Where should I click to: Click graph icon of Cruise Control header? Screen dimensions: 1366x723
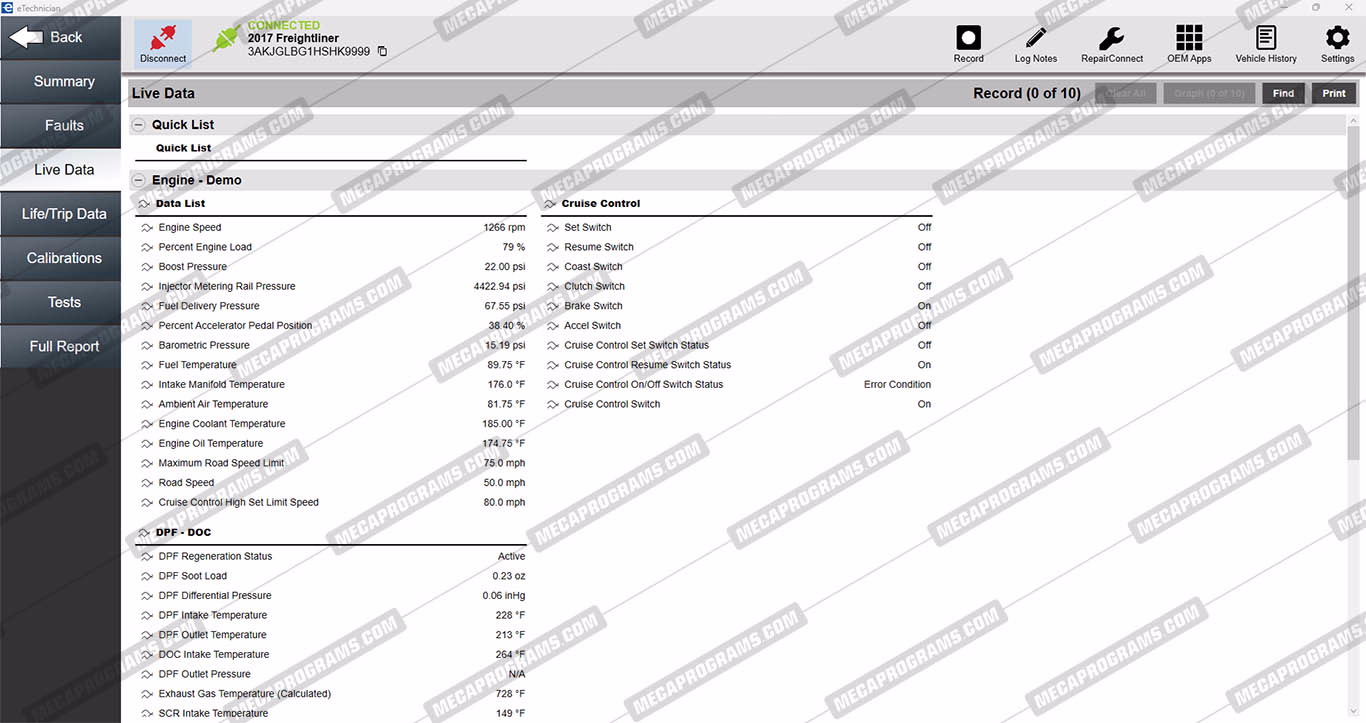(550, 203)
